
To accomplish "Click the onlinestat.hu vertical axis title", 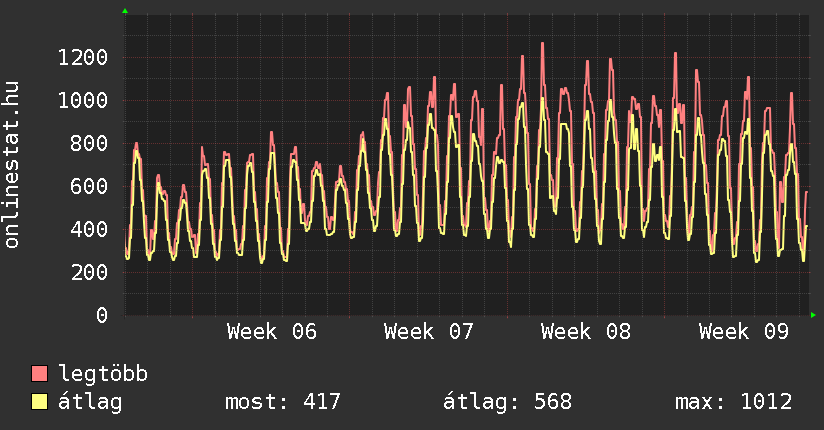I will point(13,165).
